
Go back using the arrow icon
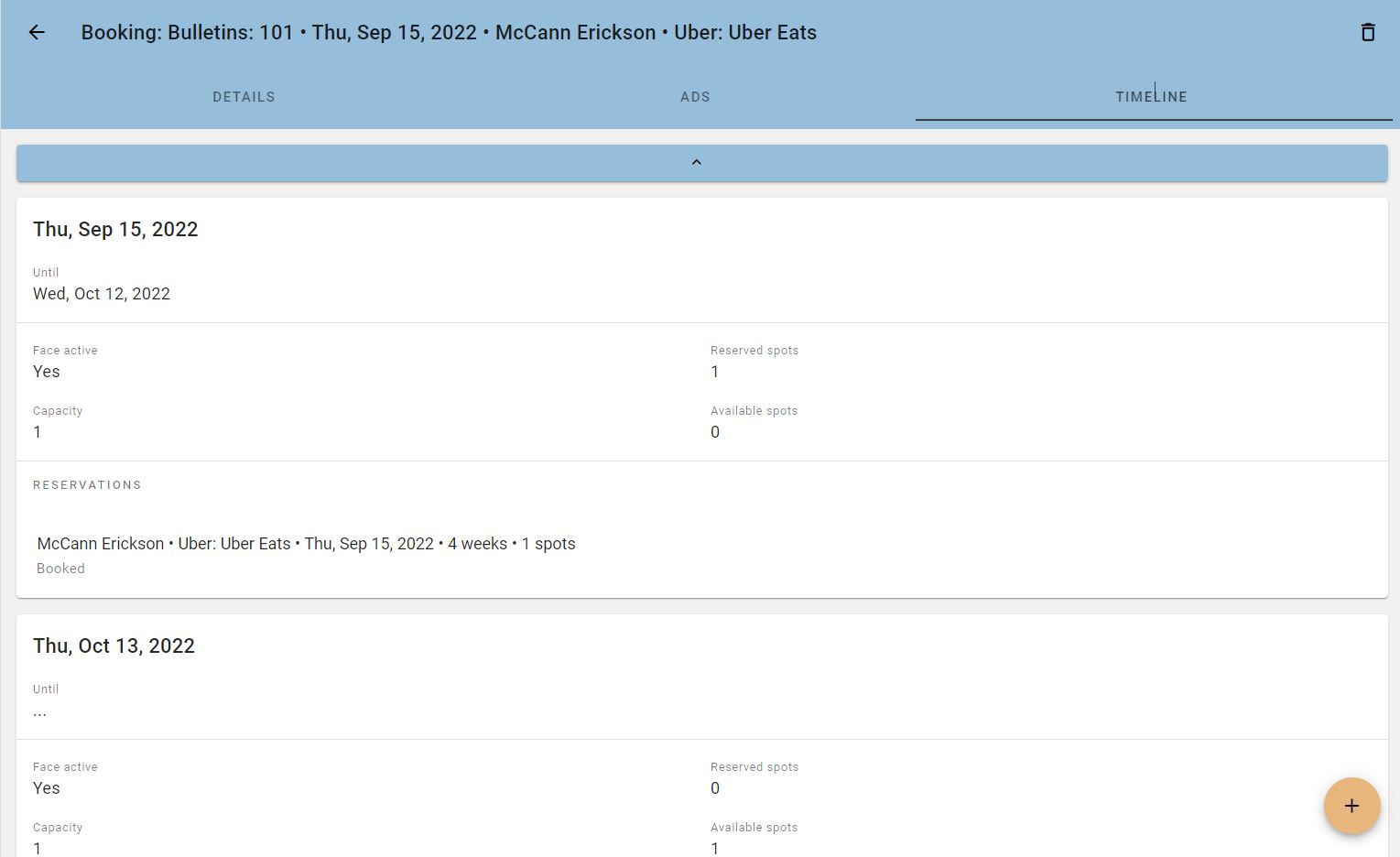click(37, 33)
